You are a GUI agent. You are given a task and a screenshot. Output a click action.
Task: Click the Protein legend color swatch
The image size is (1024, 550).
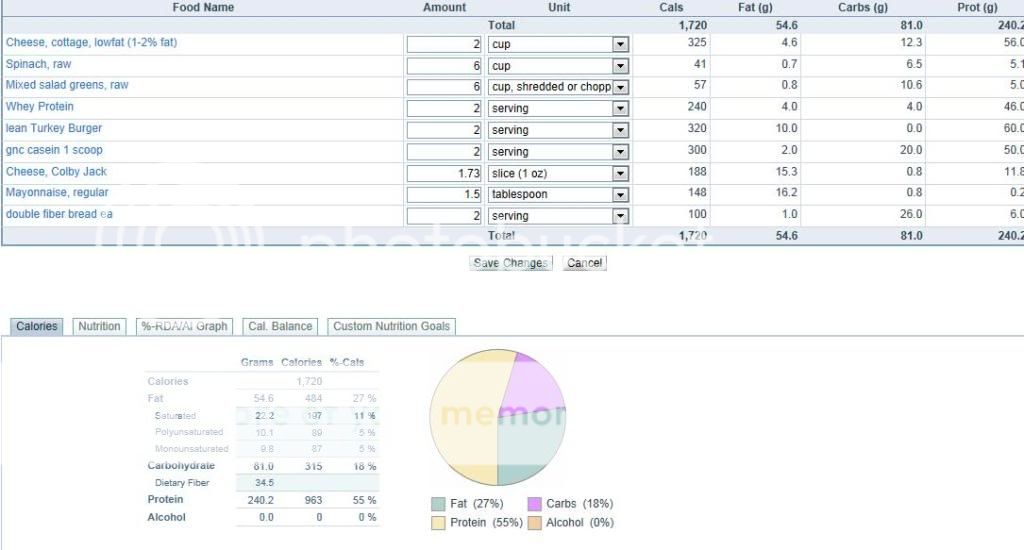438,523
